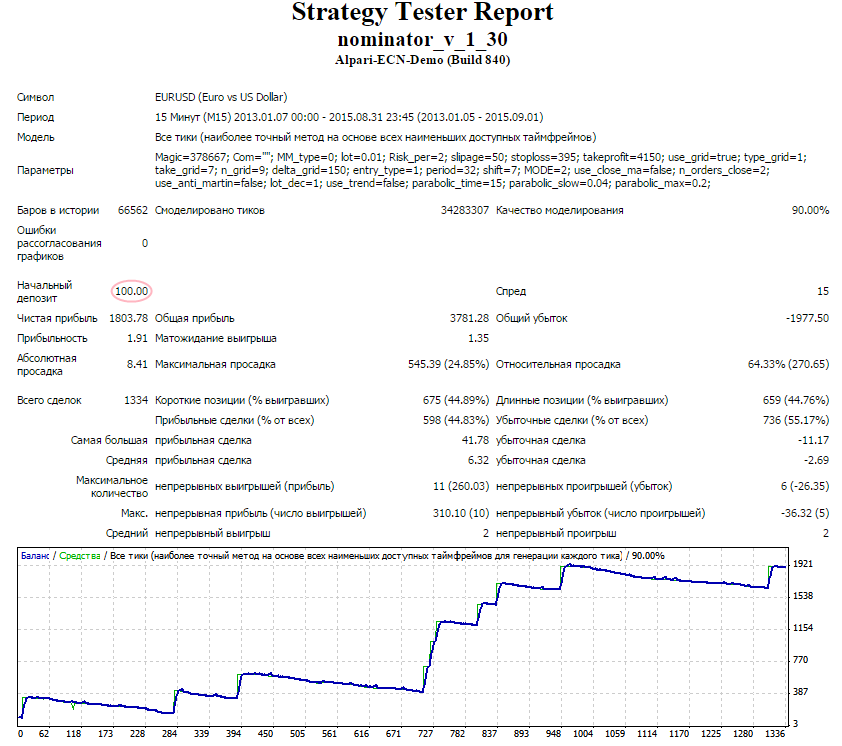Click Общая прибыль value 3781.28
This screenshot has width=842, height=746.
point(469,318)
